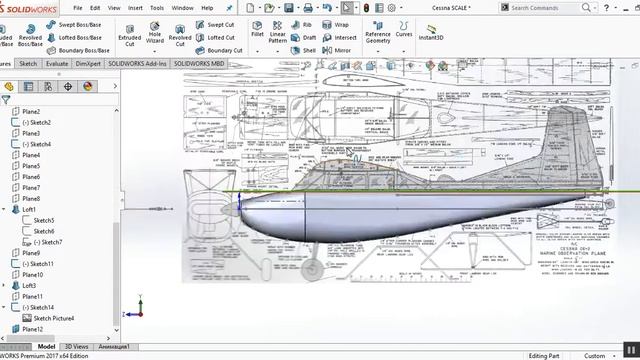Select the Swept Boss/Base tool

(x=74, y=25)
